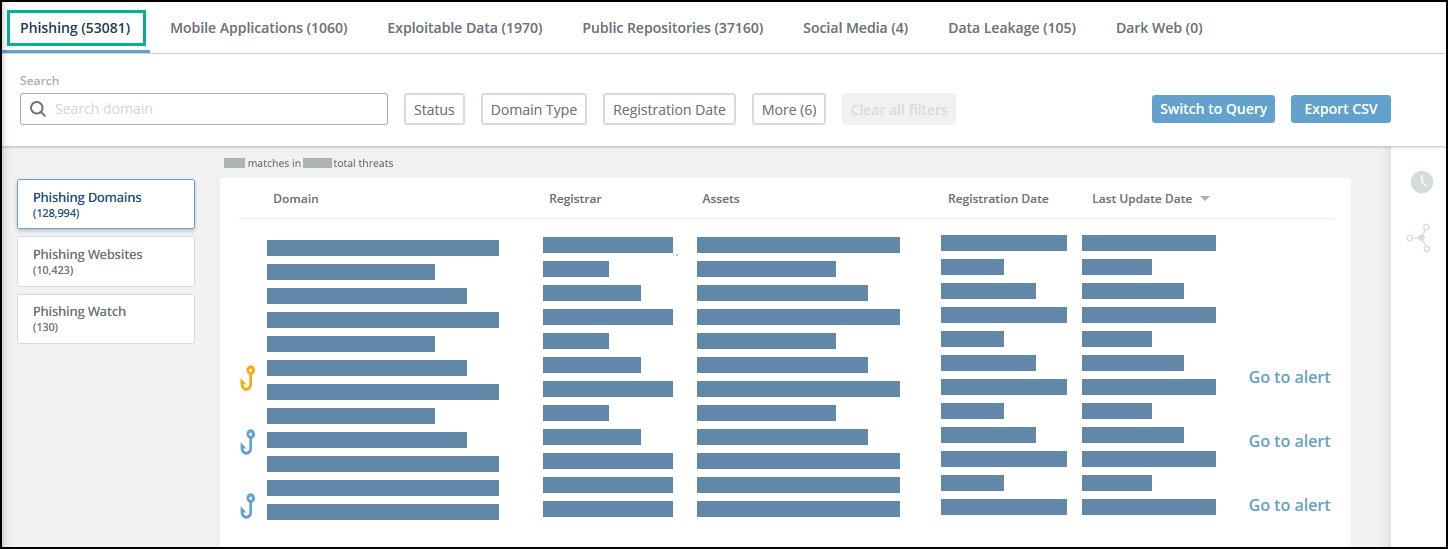Go to alert beside the orange hook

[1289, 377]
